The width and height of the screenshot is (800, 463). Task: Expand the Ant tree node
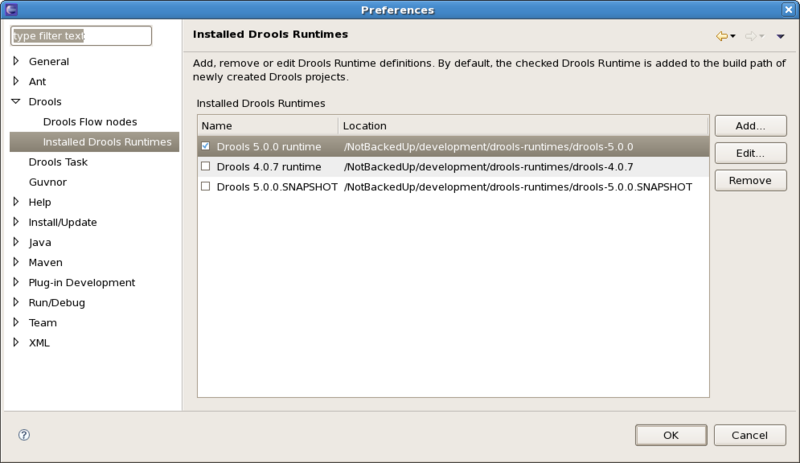16,81
